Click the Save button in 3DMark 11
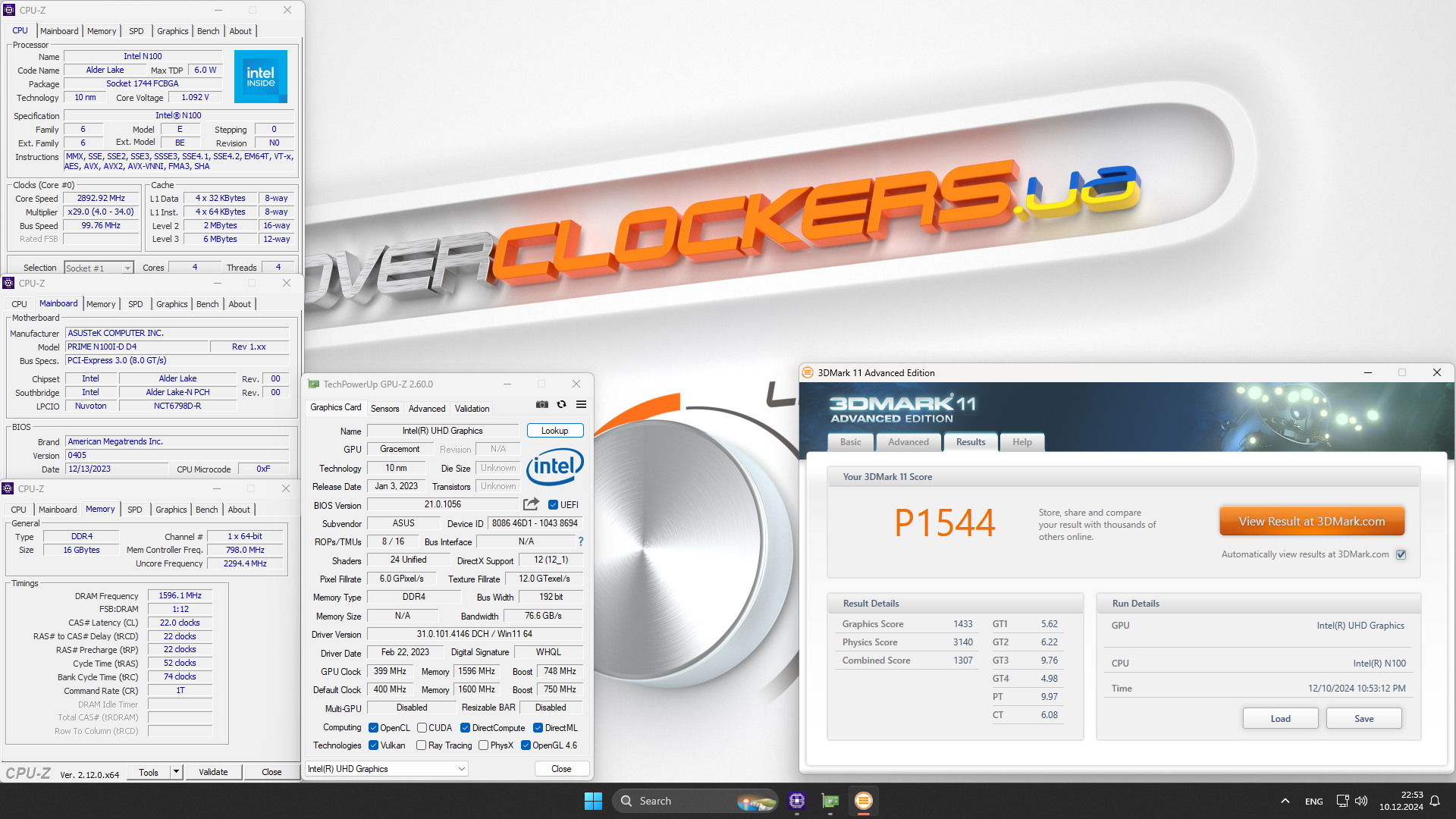The width and height of the screenshot is (1456, 819). pyautogui.click(x=1363, y=719)
